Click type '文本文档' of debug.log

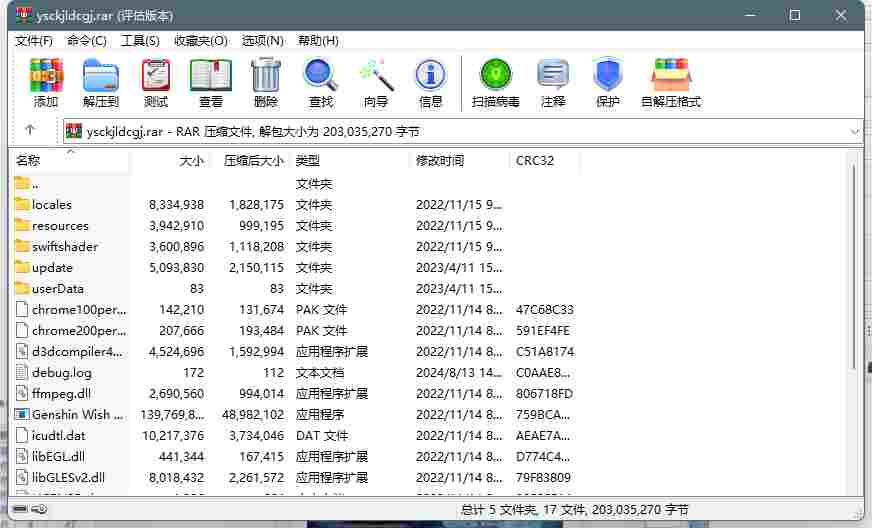click(320, 372)
